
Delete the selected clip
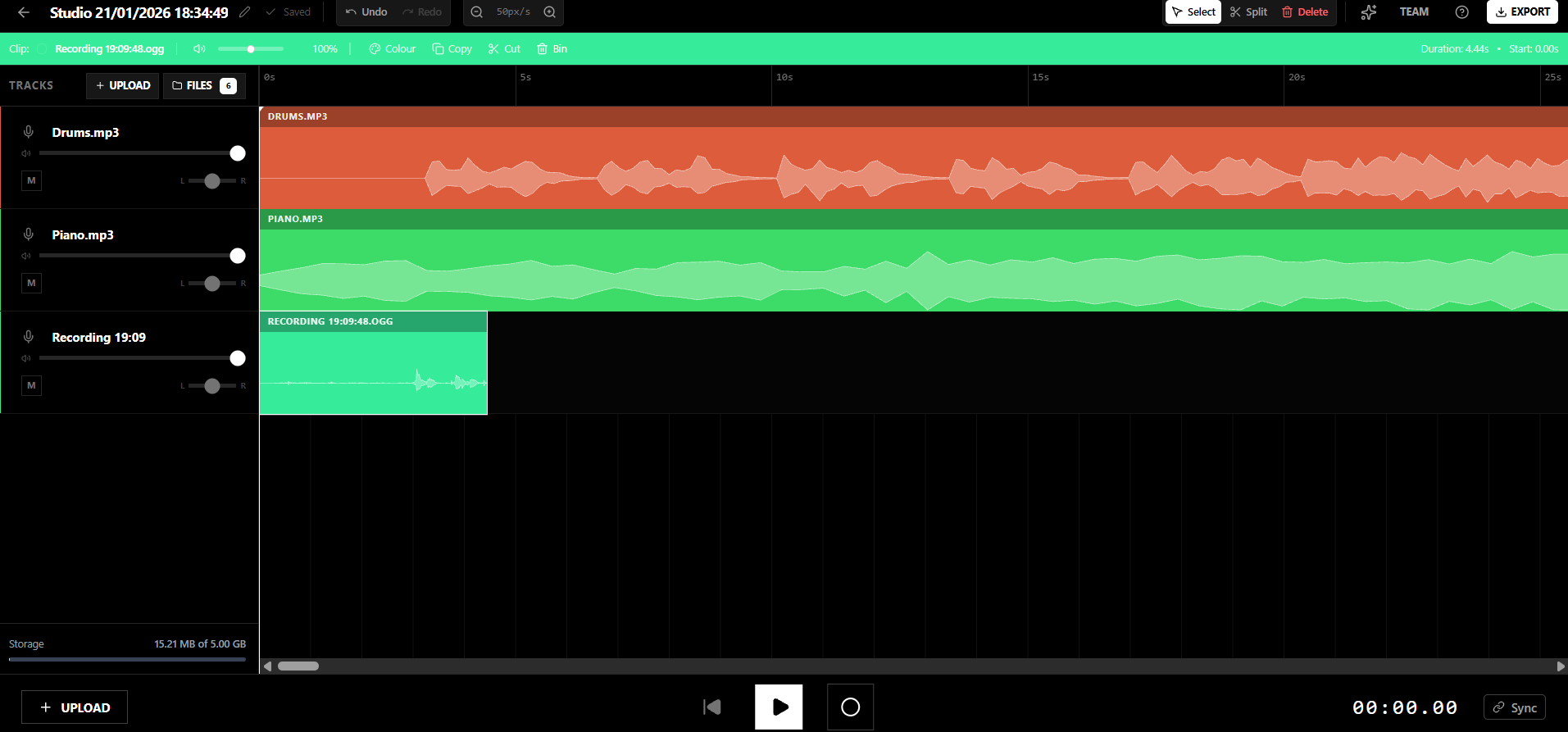1305,12
